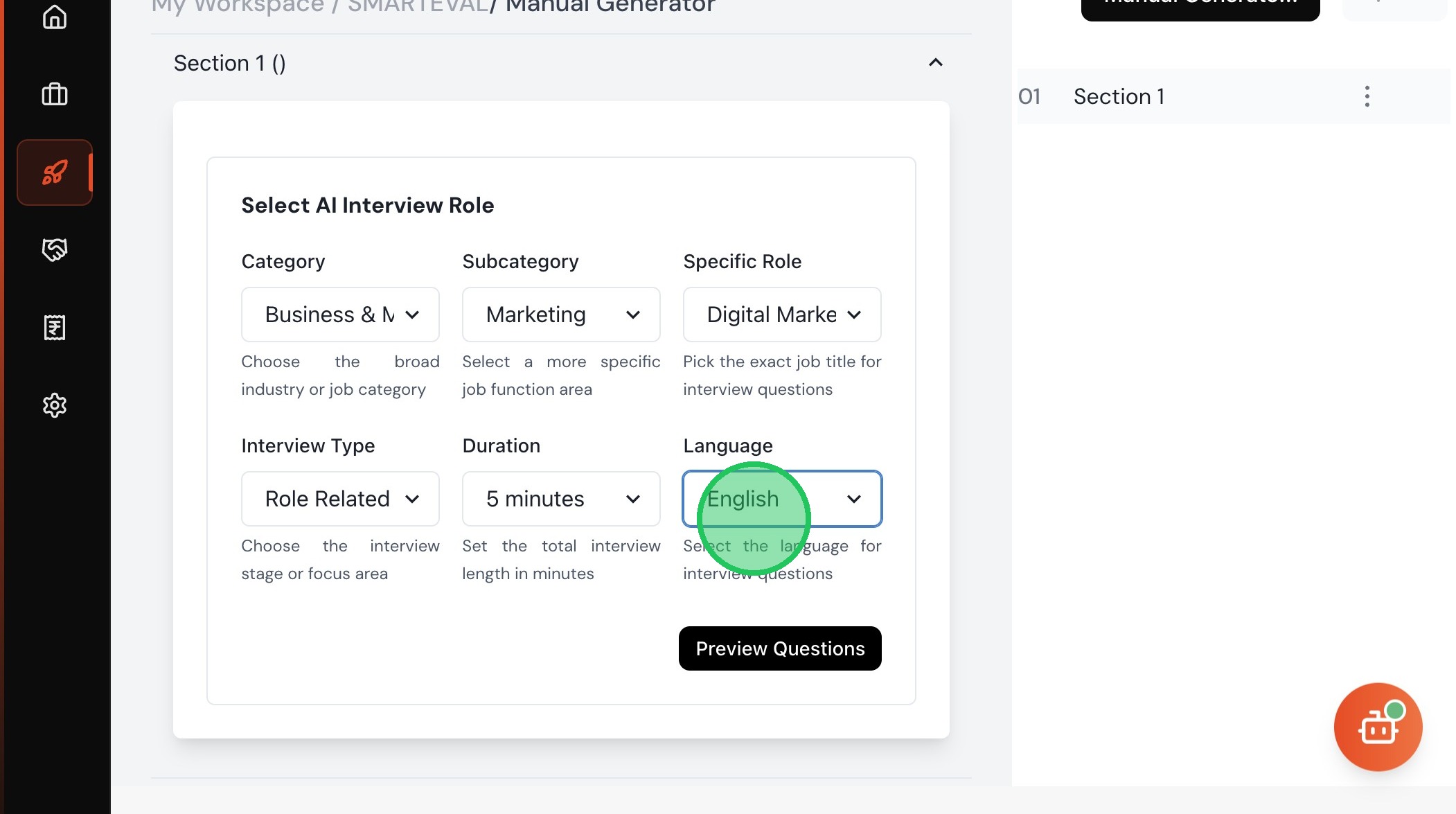
Task: Select Section 1 in right panel
Action: [x=1119, y=96]
